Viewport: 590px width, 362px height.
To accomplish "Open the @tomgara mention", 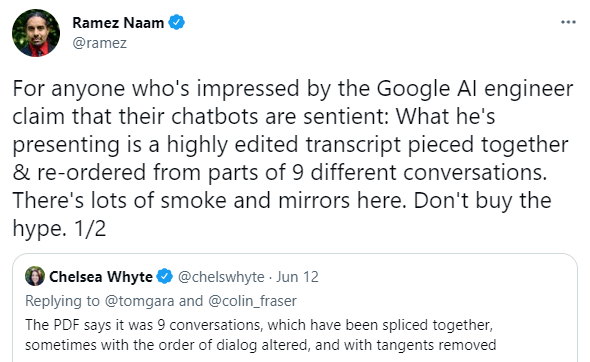I will [140, 301].
